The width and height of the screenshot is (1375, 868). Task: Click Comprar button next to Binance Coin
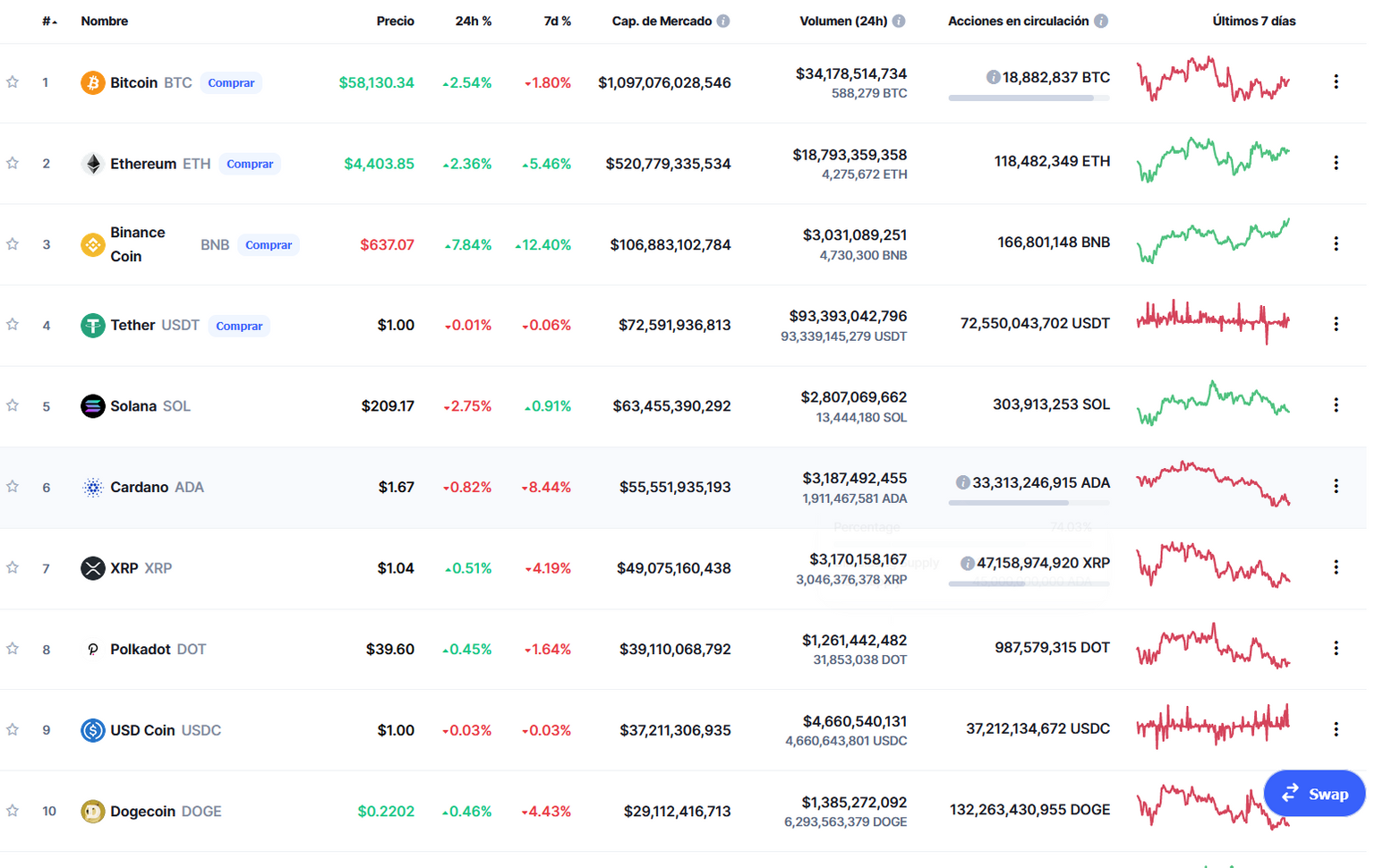pyautogui.click(x=269, y=245)
